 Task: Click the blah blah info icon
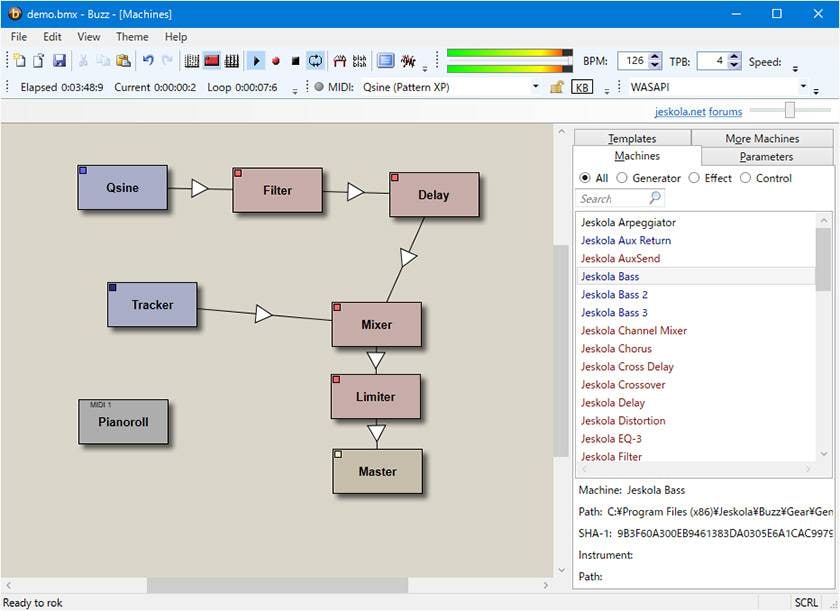(x=359, y=61)
